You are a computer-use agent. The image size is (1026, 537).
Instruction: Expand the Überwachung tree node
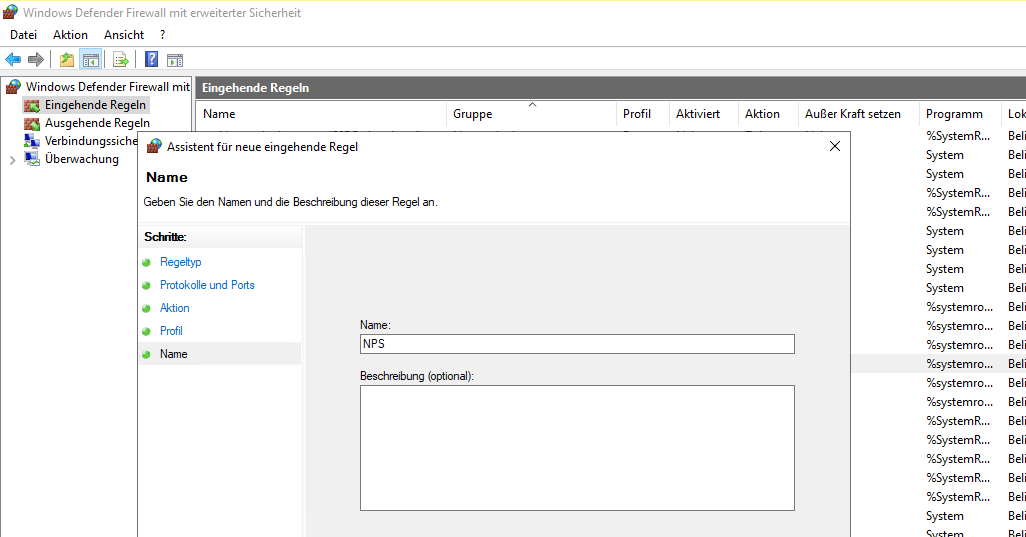click(x=12, y=160)
